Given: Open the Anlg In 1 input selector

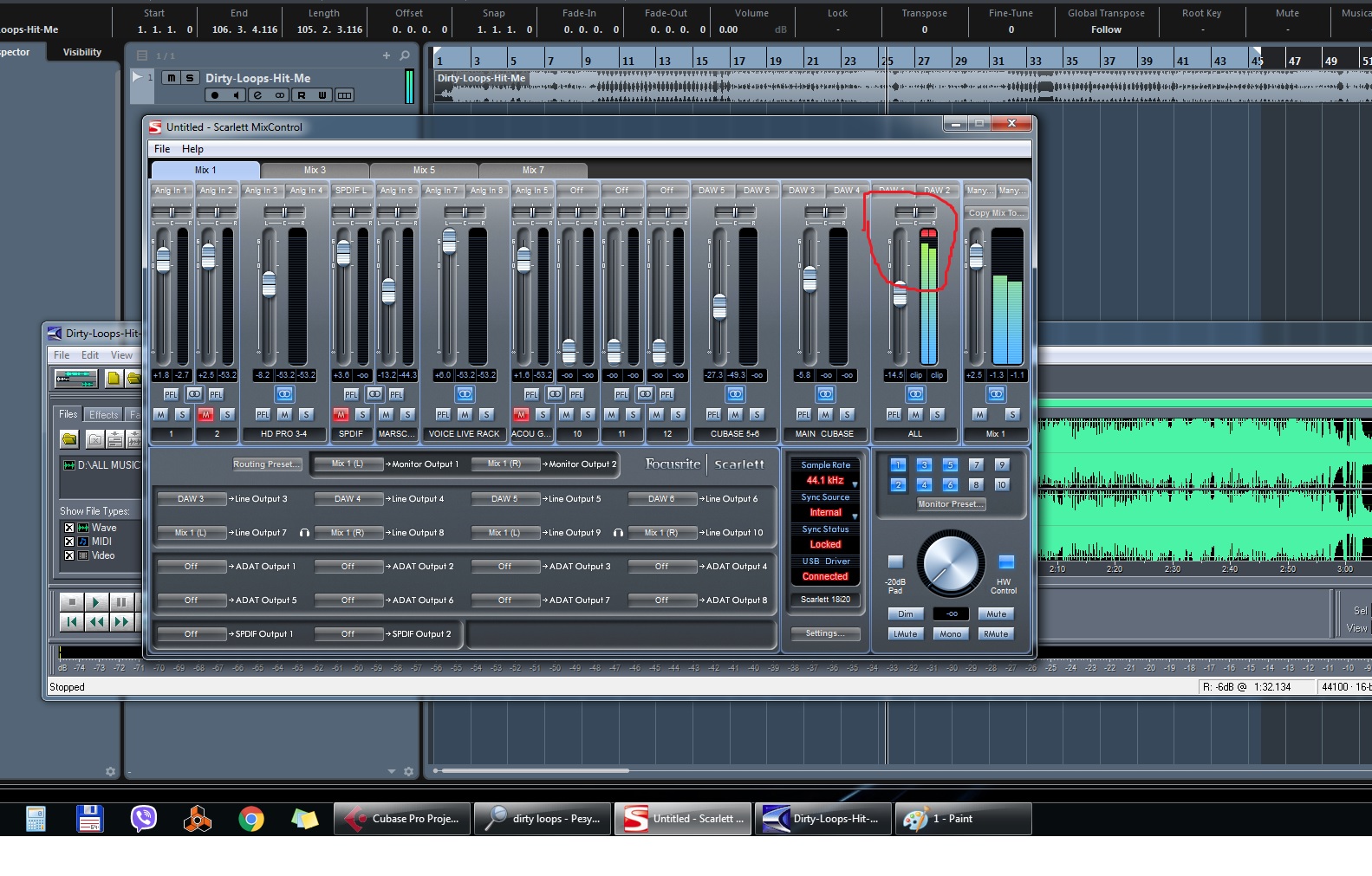Looking at the screenshot, I should pyautogui.click(x=171, y=191).
